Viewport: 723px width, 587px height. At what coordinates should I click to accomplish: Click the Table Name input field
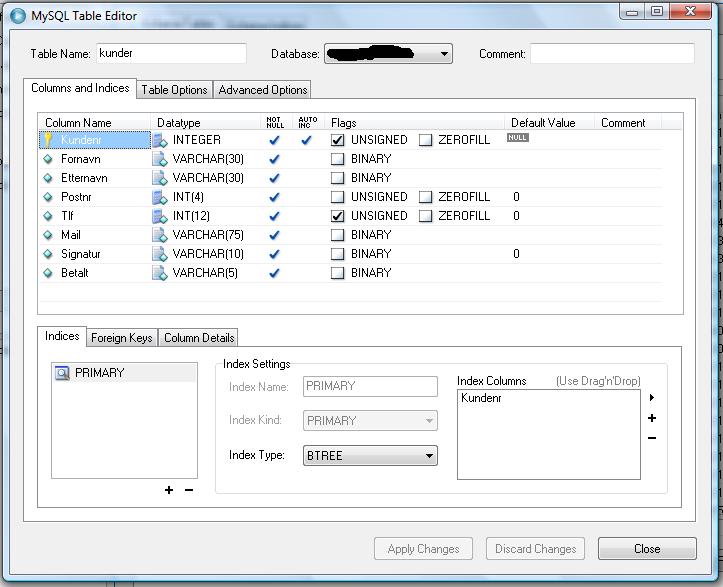tap(172, 53)
